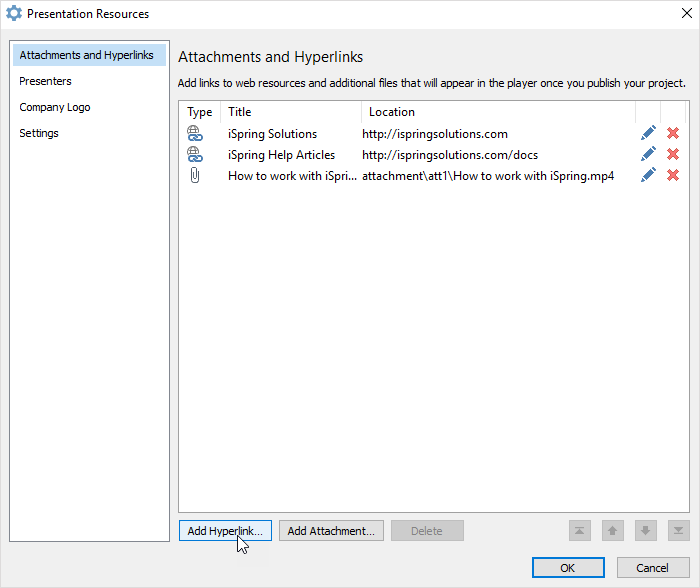This screenshot has height=588, width=700.
Task: Delete the iSpring.mp4 attachment row
Action: (x=673, y=175)
